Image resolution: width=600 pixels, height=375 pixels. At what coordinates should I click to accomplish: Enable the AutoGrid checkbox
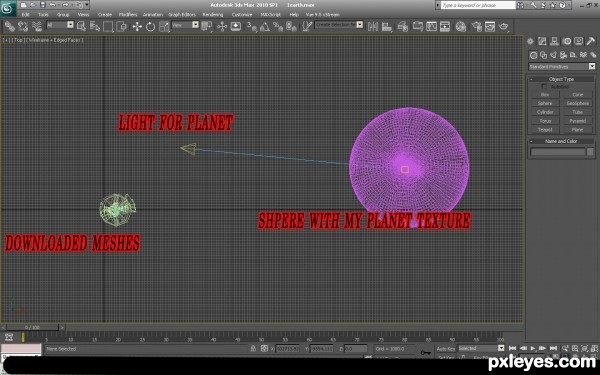[x=544, y=86]
